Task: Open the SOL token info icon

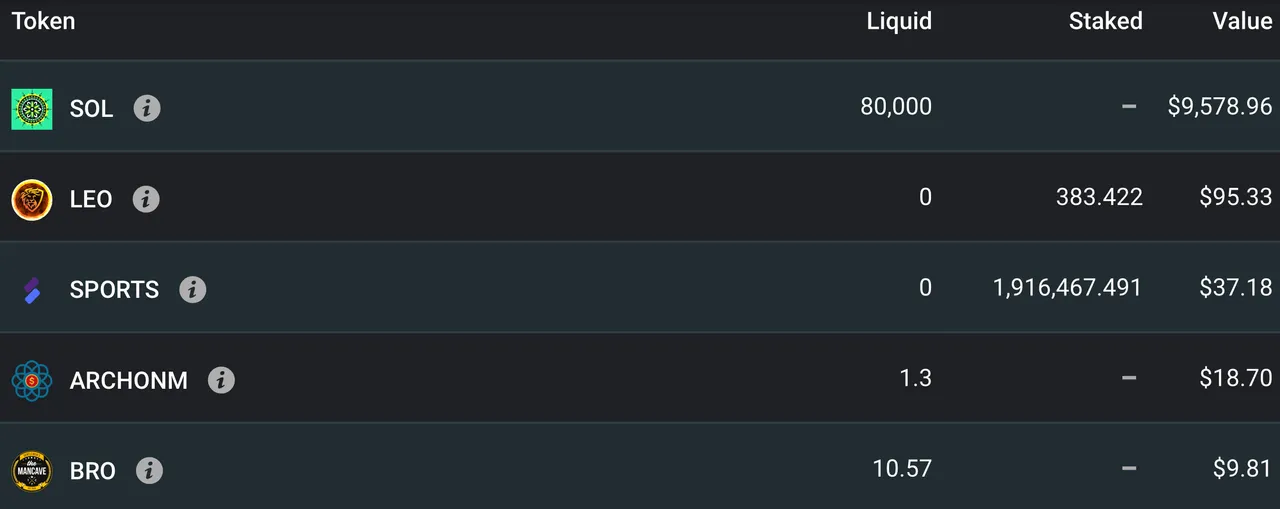Action: [147, 108]
